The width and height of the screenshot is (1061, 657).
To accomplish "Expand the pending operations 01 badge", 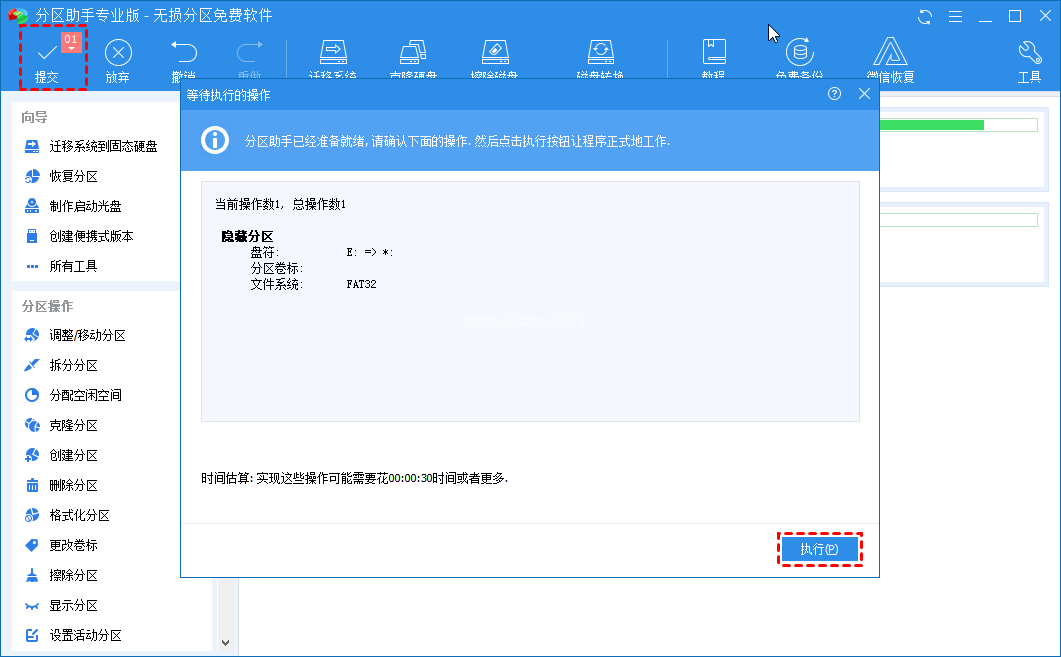I will coord(71,42).
